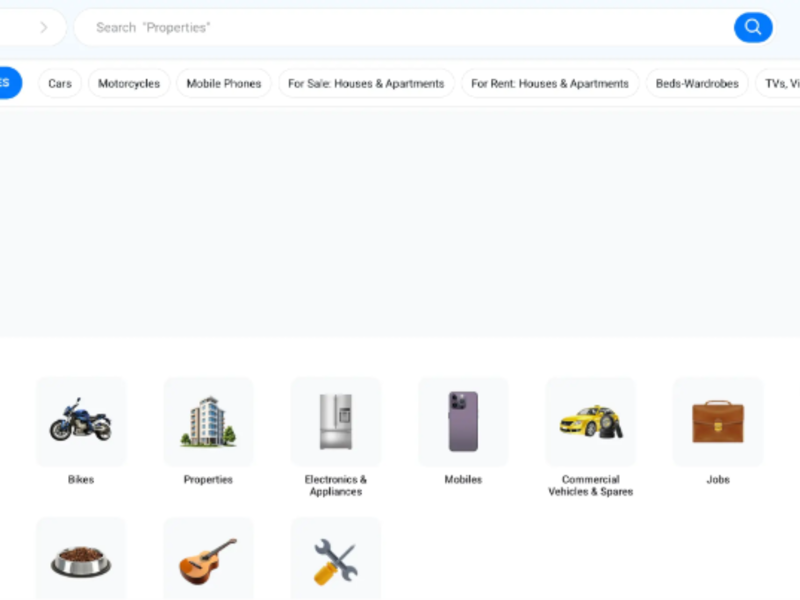Select the Cars category chip
The image size is (800, 600).
[x=60, y=83]
